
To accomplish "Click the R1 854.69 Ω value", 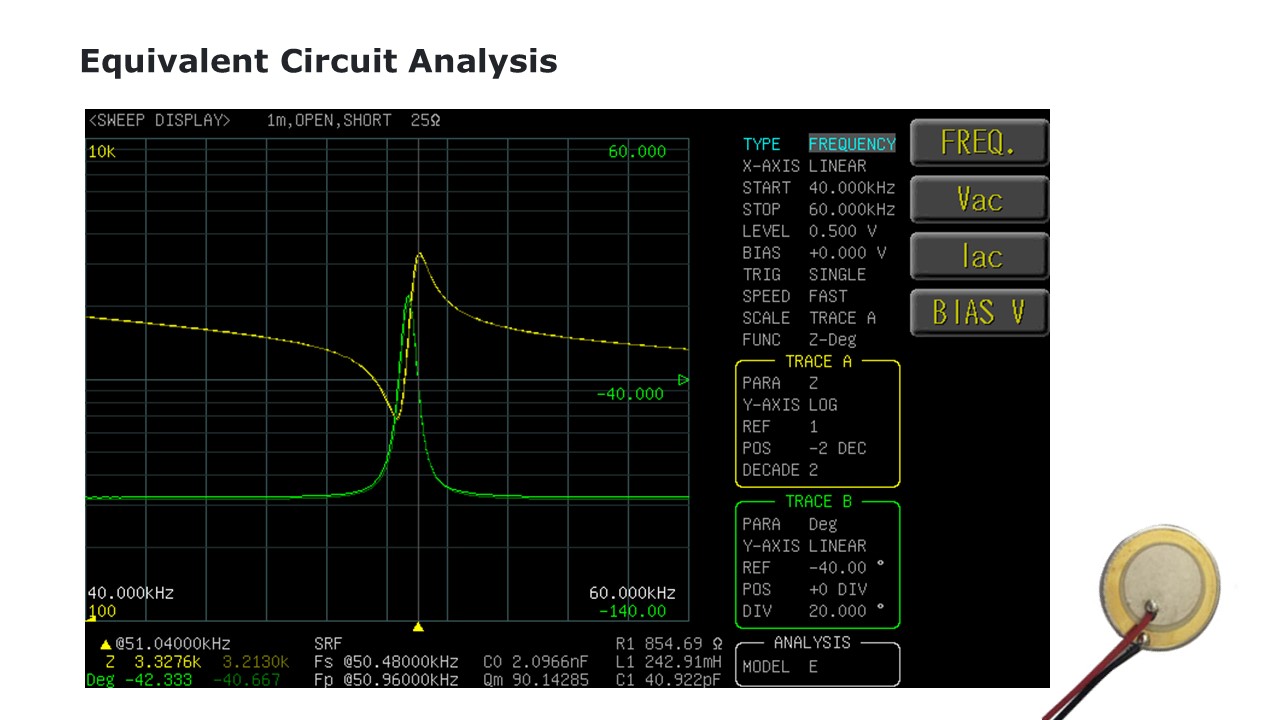I will click(669, 644).
